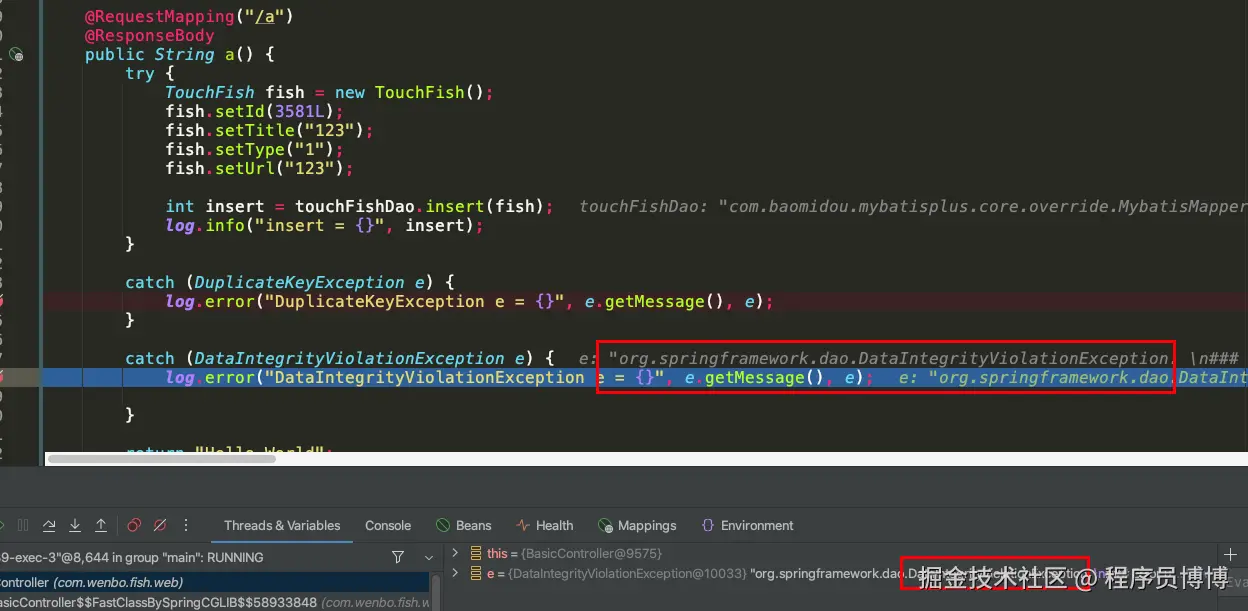Open the Beans tab

coord(464,525)
